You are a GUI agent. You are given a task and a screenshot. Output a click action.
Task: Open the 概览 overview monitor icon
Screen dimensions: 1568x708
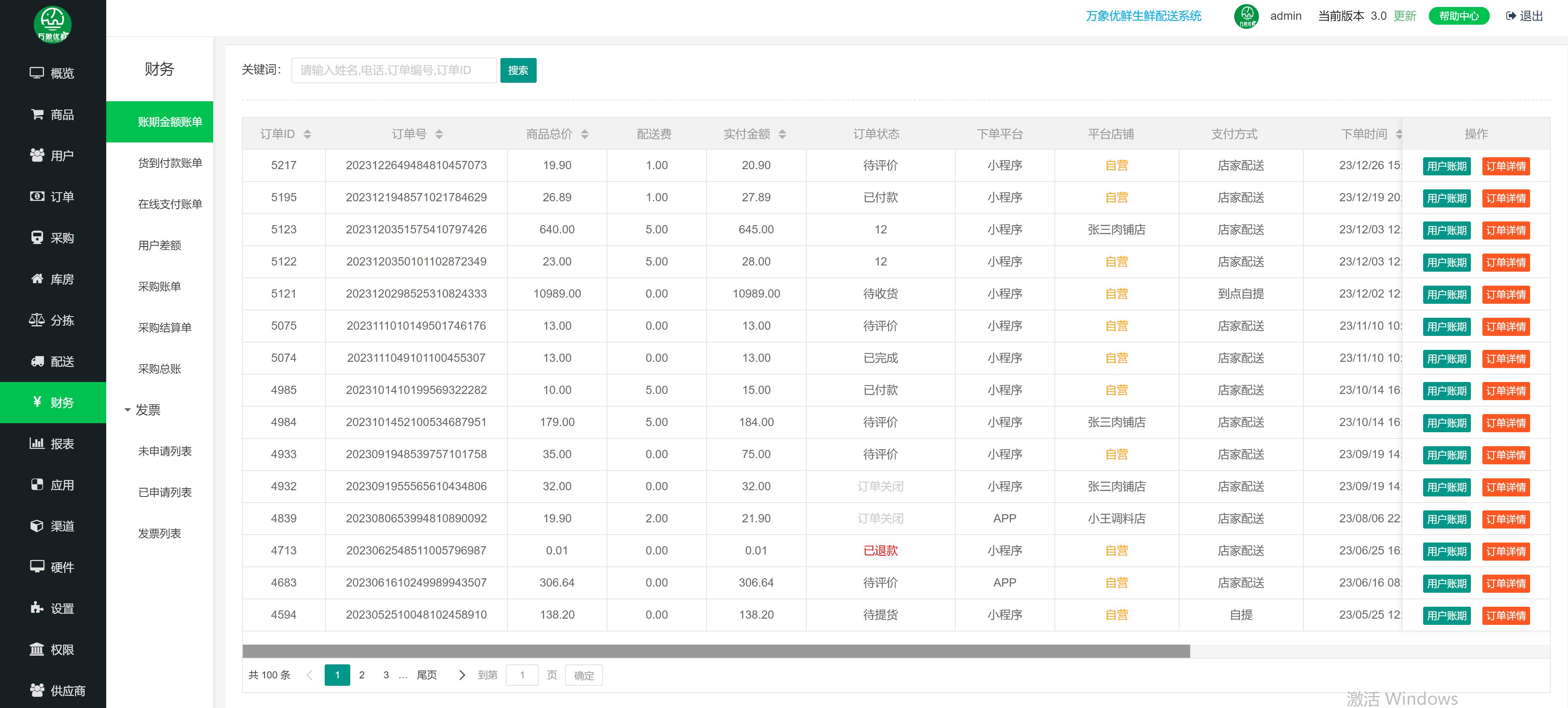click(x=37, y=73)
